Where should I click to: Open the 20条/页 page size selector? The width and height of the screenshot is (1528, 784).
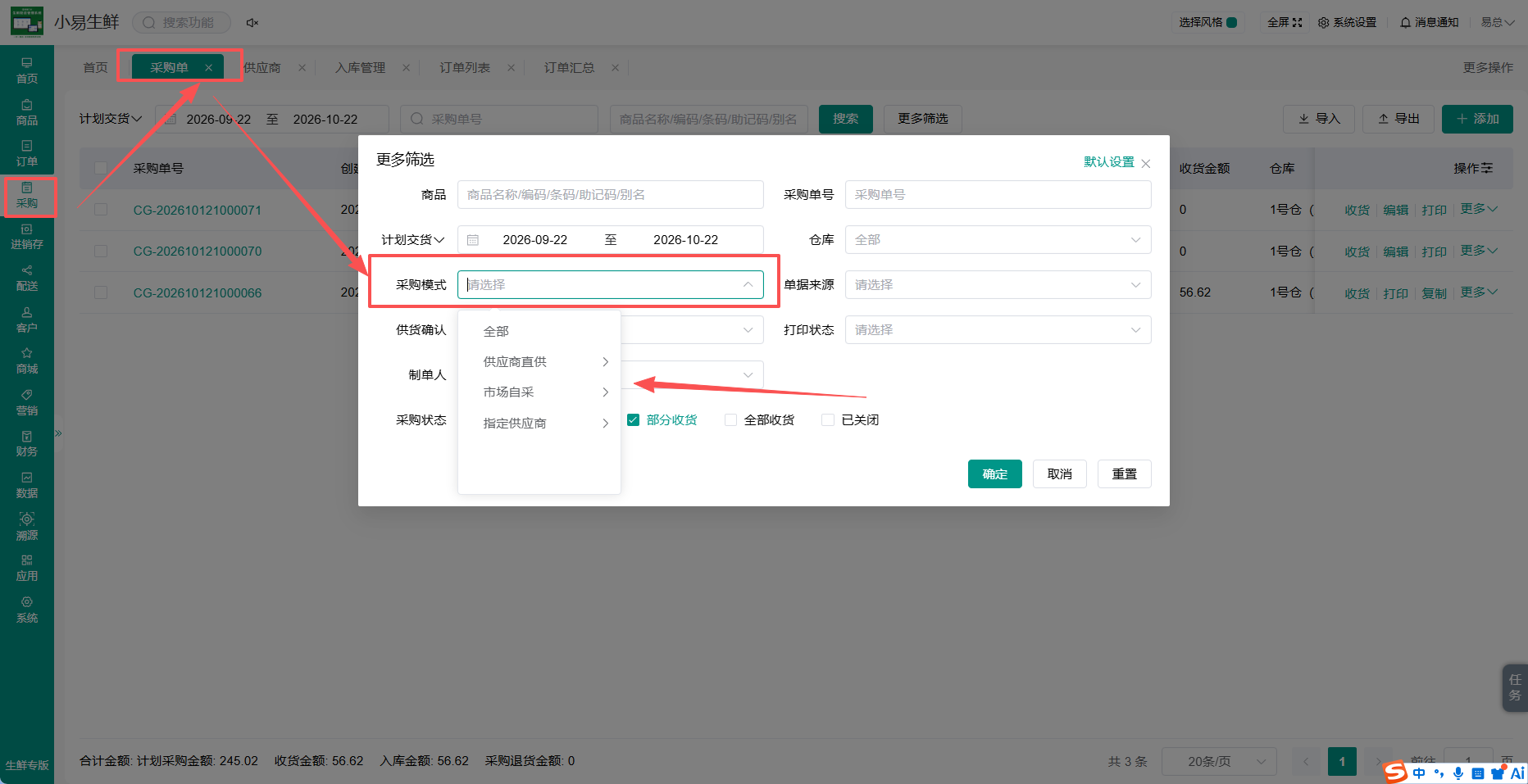coord(1219,762)
